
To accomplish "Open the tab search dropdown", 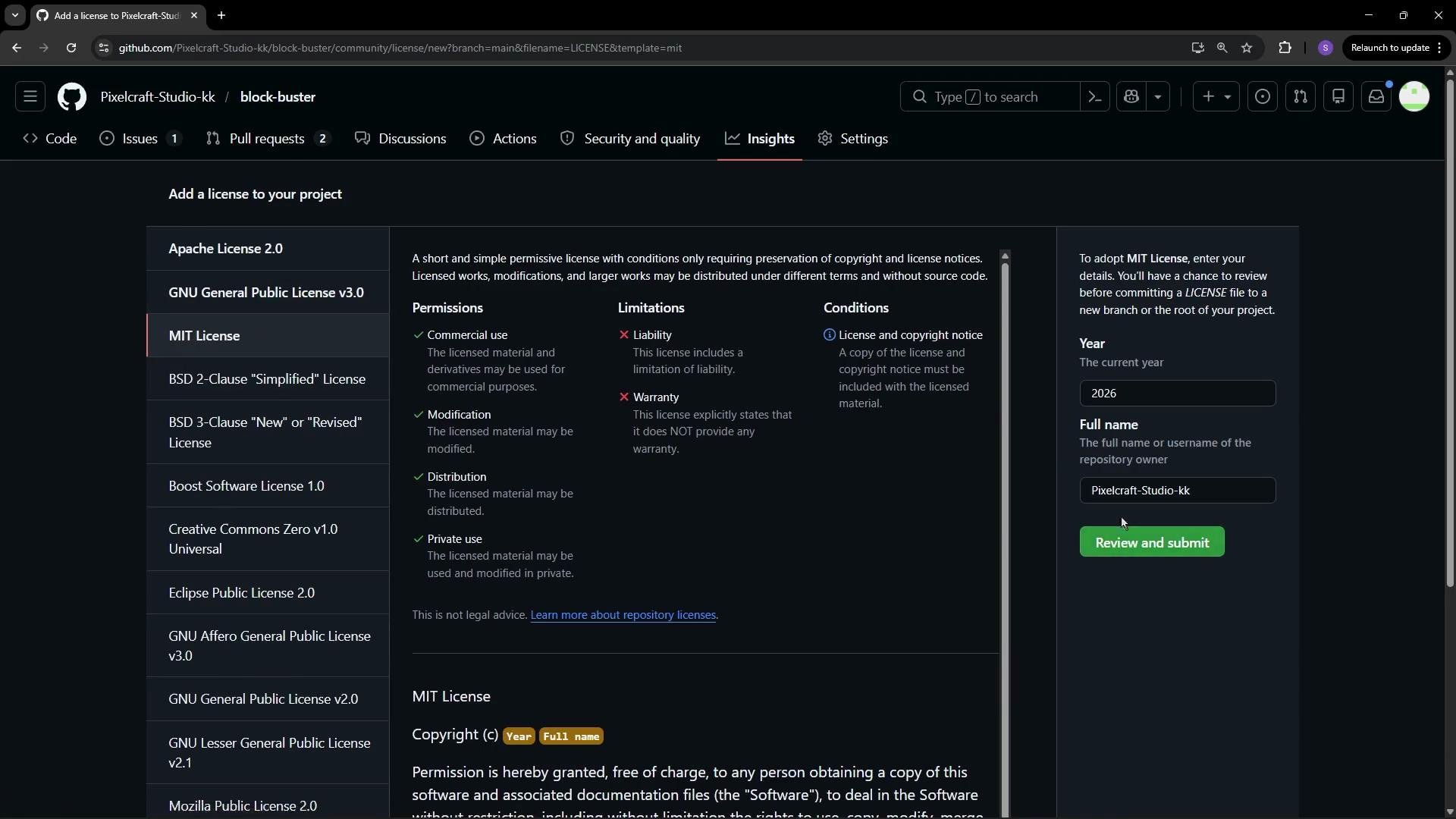I will point(14,15).
